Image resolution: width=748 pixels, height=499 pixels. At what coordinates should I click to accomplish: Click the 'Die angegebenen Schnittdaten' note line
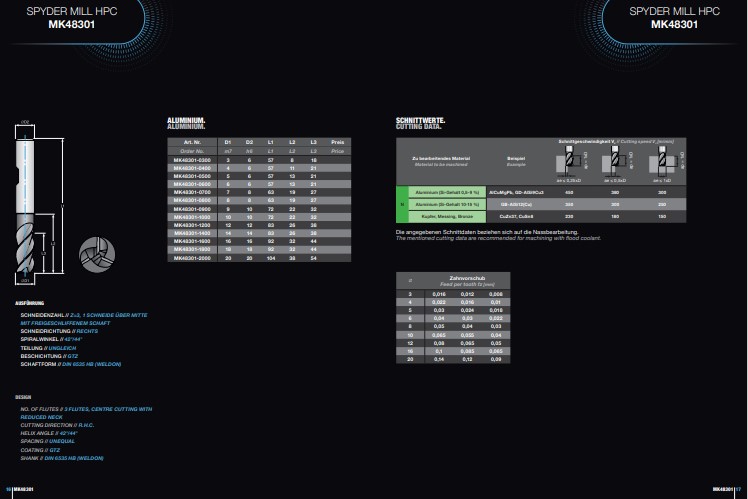(x=487, y=232)
